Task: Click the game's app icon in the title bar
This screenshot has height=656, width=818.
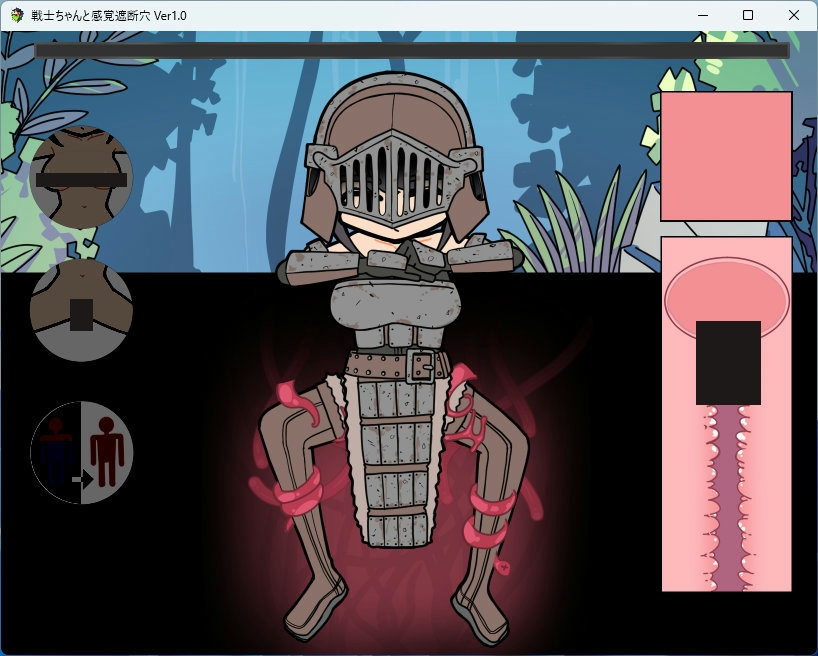Action: [17, 16]
